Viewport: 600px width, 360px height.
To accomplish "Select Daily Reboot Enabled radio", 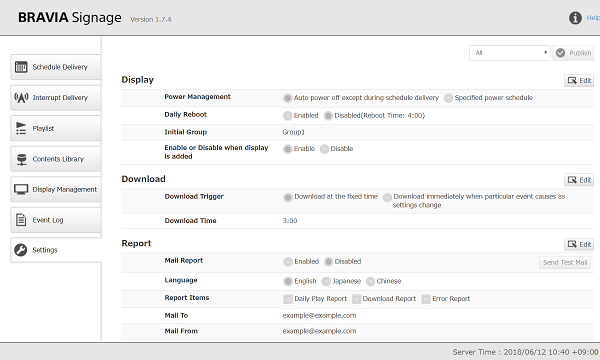I will pyautogui.click(x=288, y=116).
